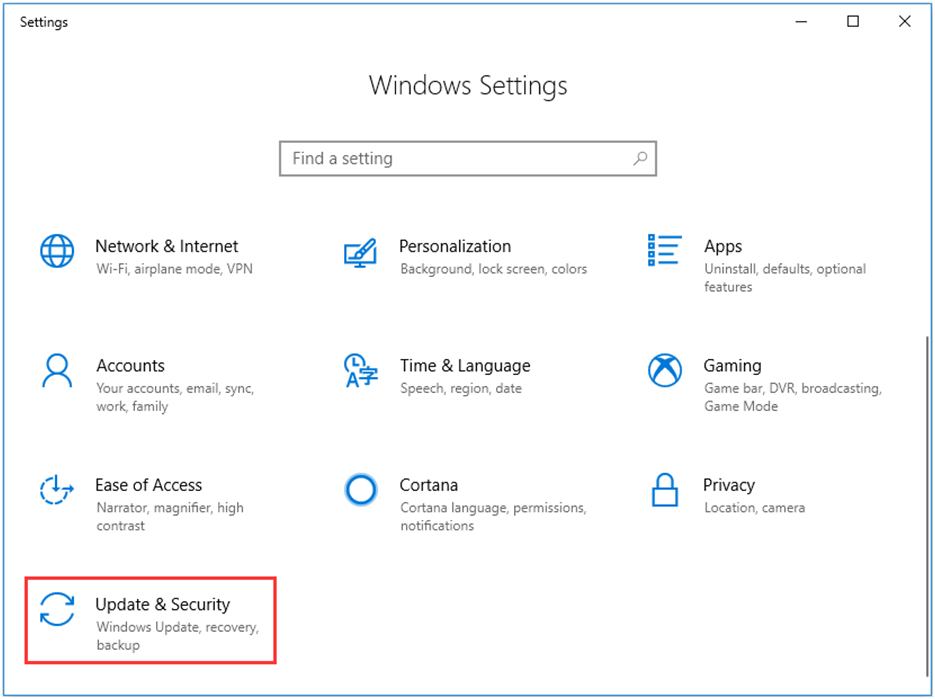Maximize the Settings window
The width and height of the screenshot is (935, 699).
tap(853, 22)
